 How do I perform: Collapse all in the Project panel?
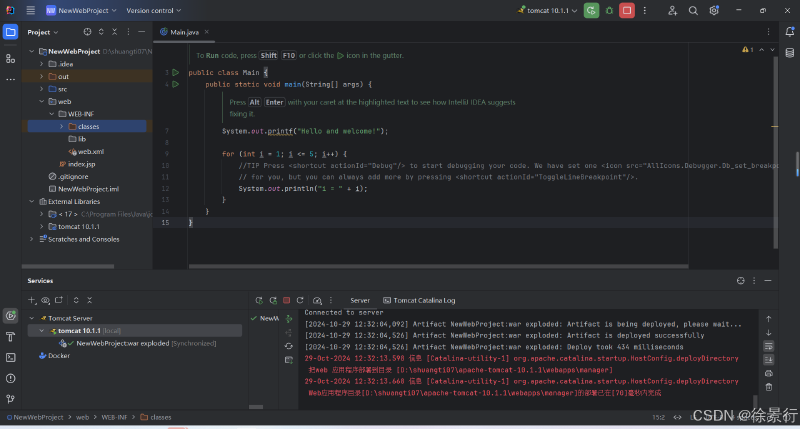tap(114, 32)
